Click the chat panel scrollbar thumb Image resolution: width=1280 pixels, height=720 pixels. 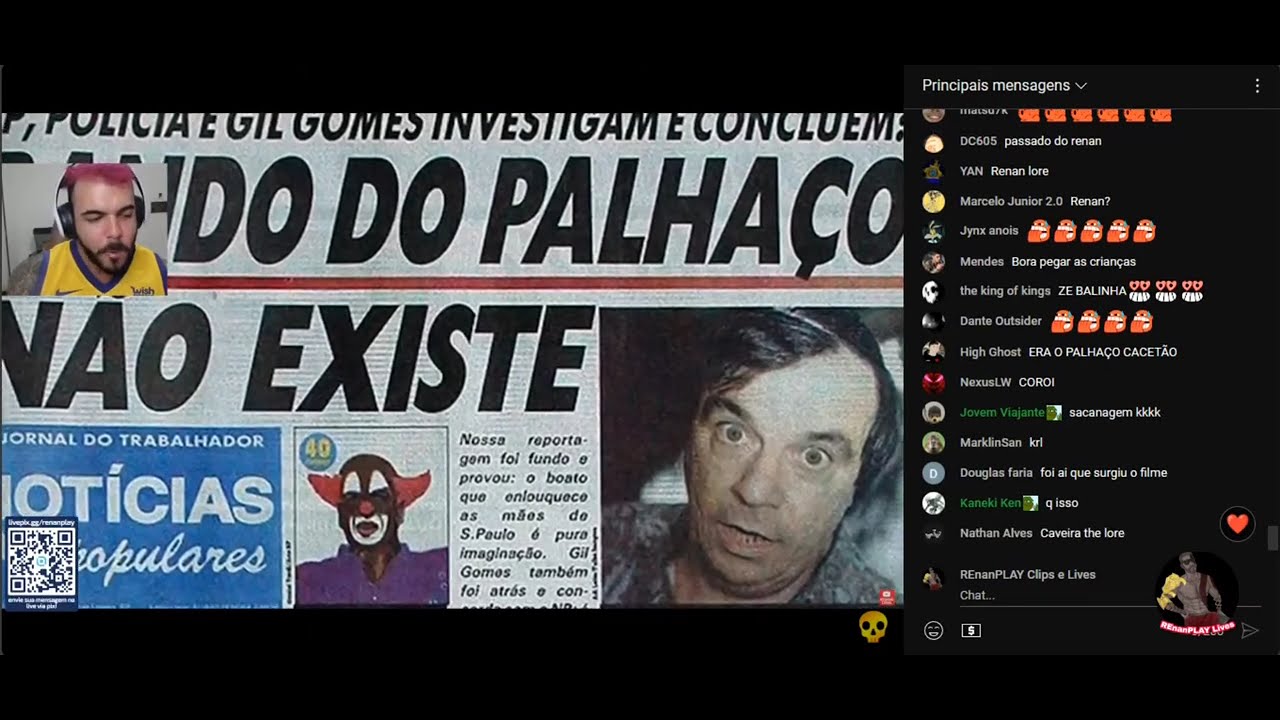pyautogui.click(x=1273, y=538)
